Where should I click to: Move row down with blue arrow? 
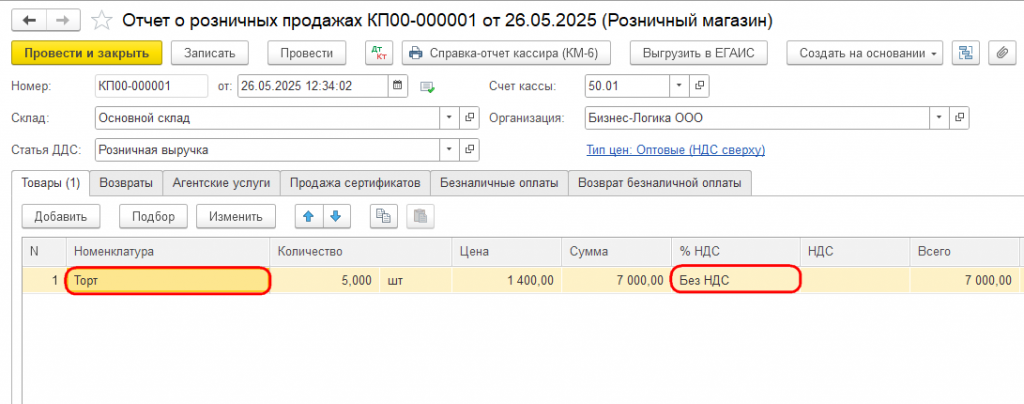pyautogui.click(x=336, y=216)
